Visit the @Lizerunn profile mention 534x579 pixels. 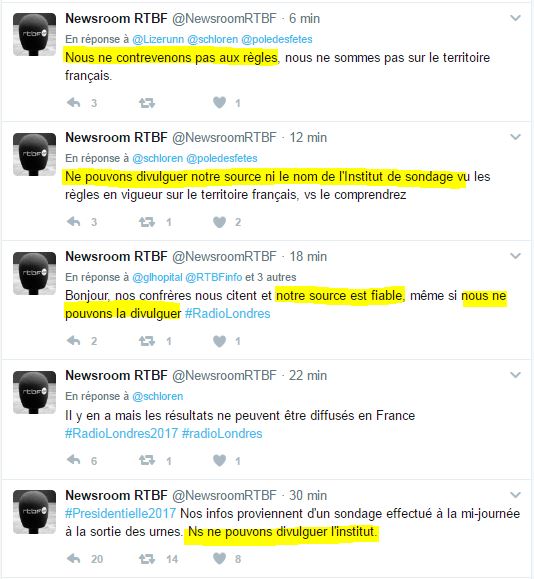(x=158, y=39)
